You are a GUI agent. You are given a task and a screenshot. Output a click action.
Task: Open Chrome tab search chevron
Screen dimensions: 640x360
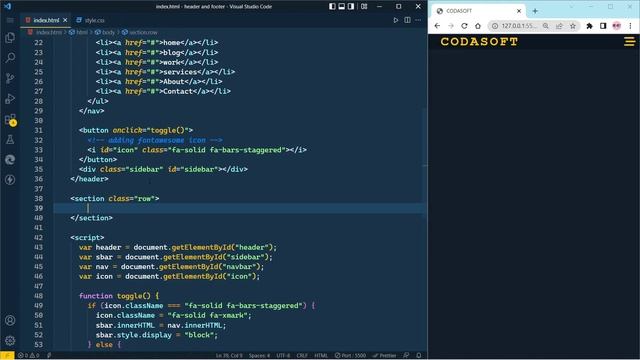[571, 7]
